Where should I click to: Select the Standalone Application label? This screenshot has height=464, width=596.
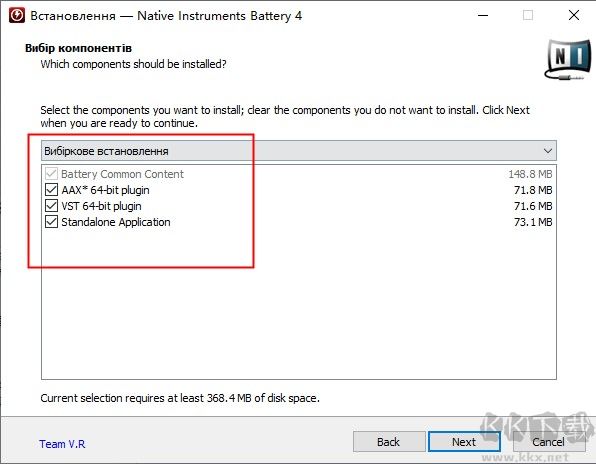pos(116,222)
